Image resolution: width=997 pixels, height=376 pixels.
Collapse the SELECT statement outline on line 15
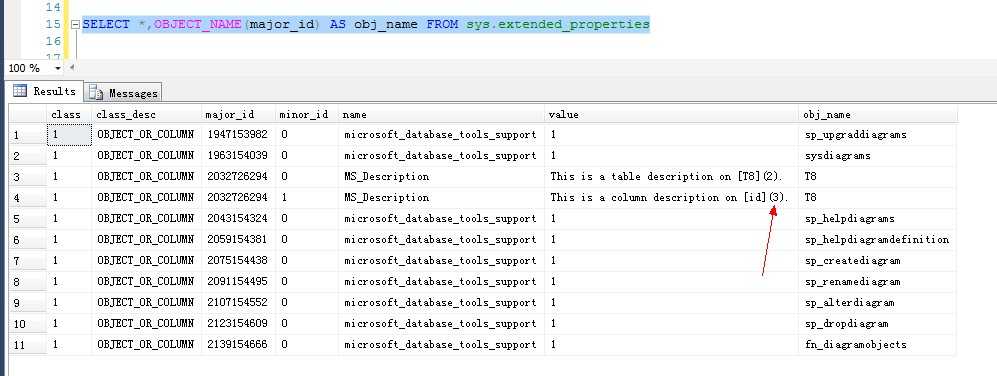76,25
